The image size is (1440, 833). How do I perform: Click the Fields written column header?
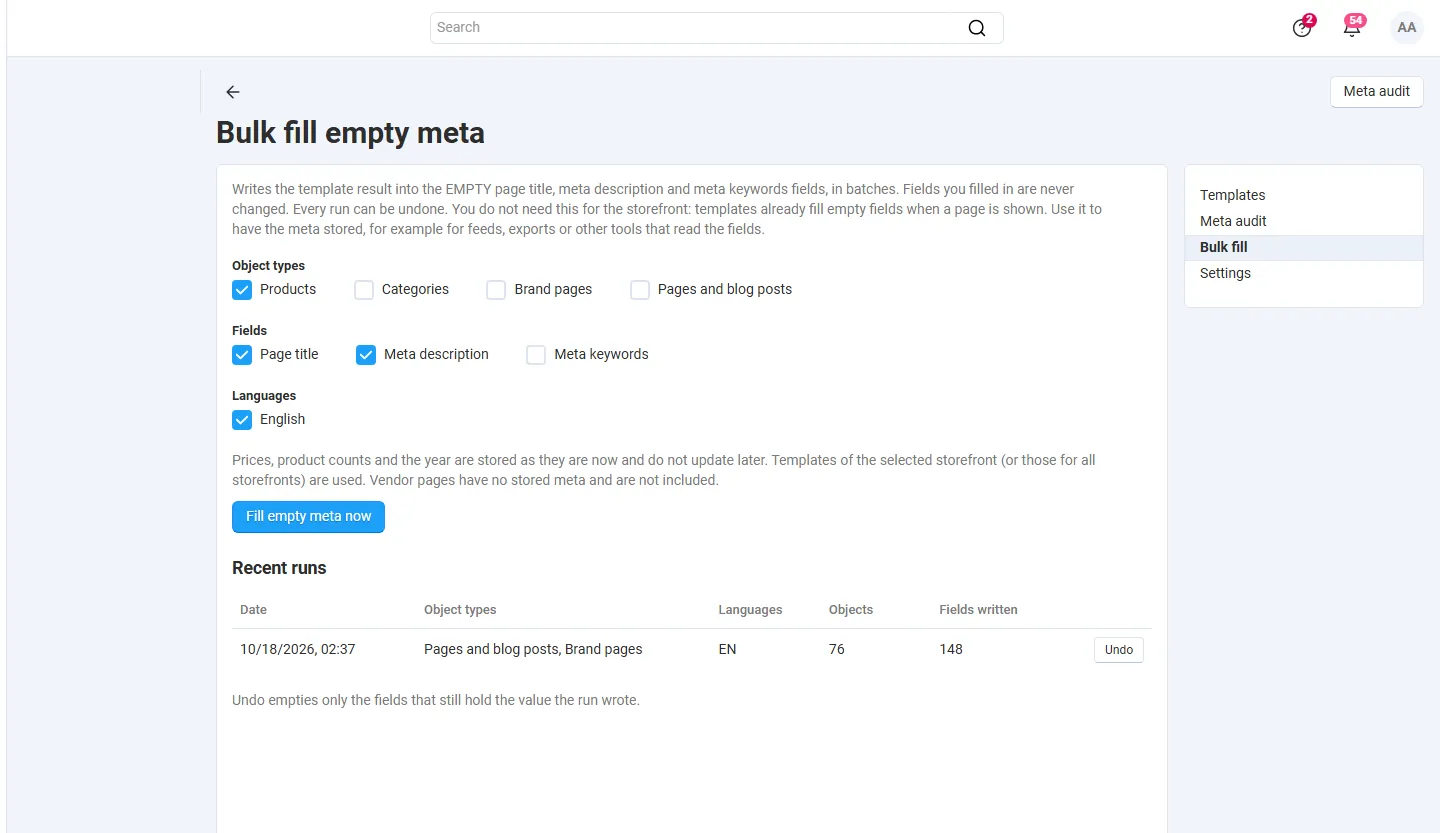tap(978, 609)
